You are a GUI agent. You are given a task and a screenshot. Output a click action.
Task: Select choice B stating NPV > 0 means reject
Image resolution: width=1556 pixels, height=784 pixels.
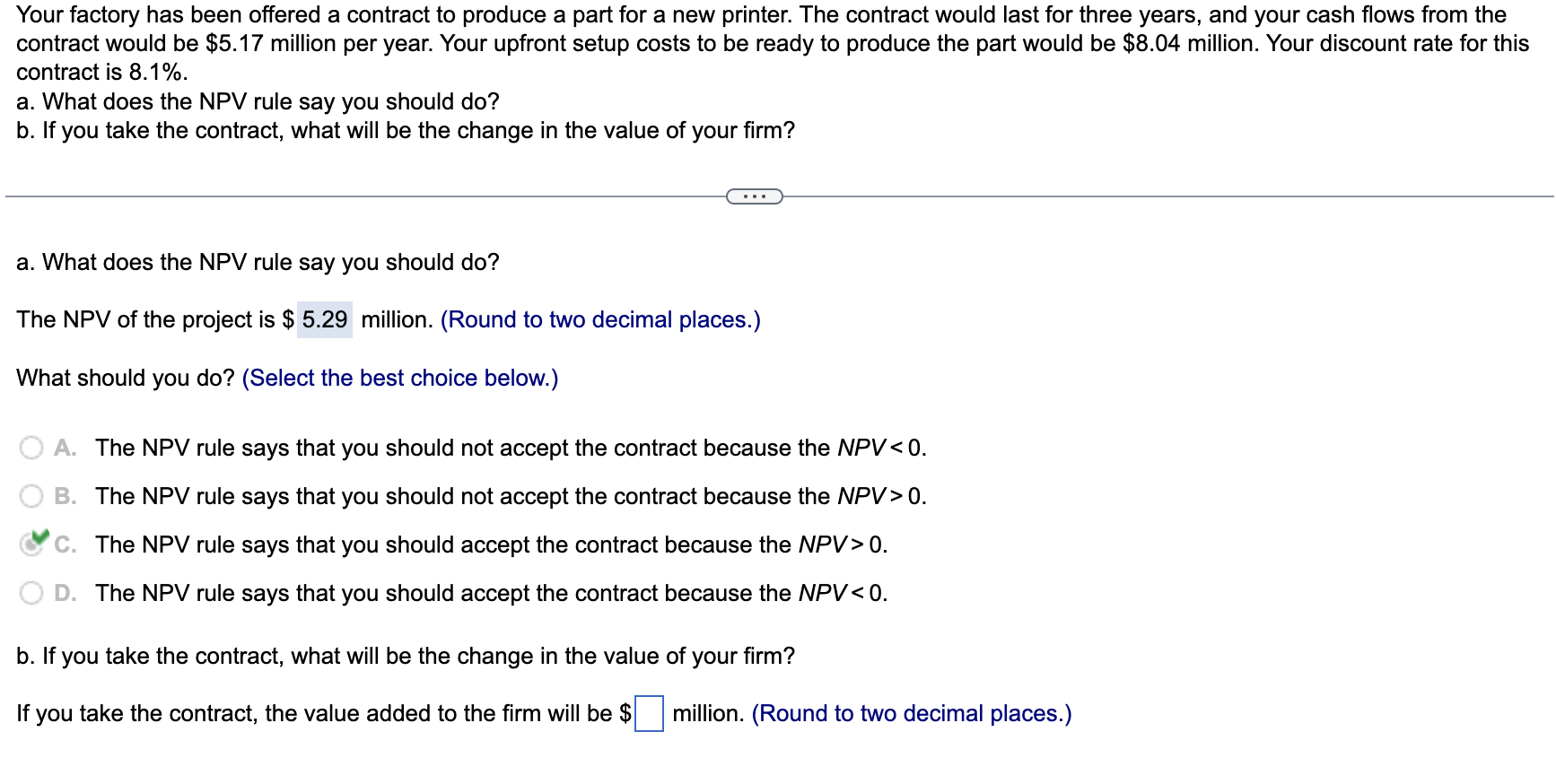point(30,496)
